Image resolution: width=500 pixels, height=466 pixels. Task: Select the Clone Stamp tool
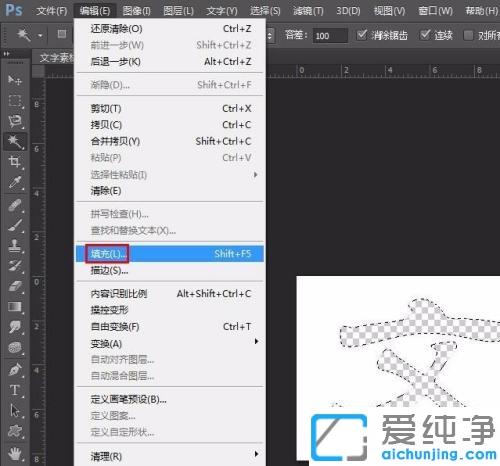(15, 246)
